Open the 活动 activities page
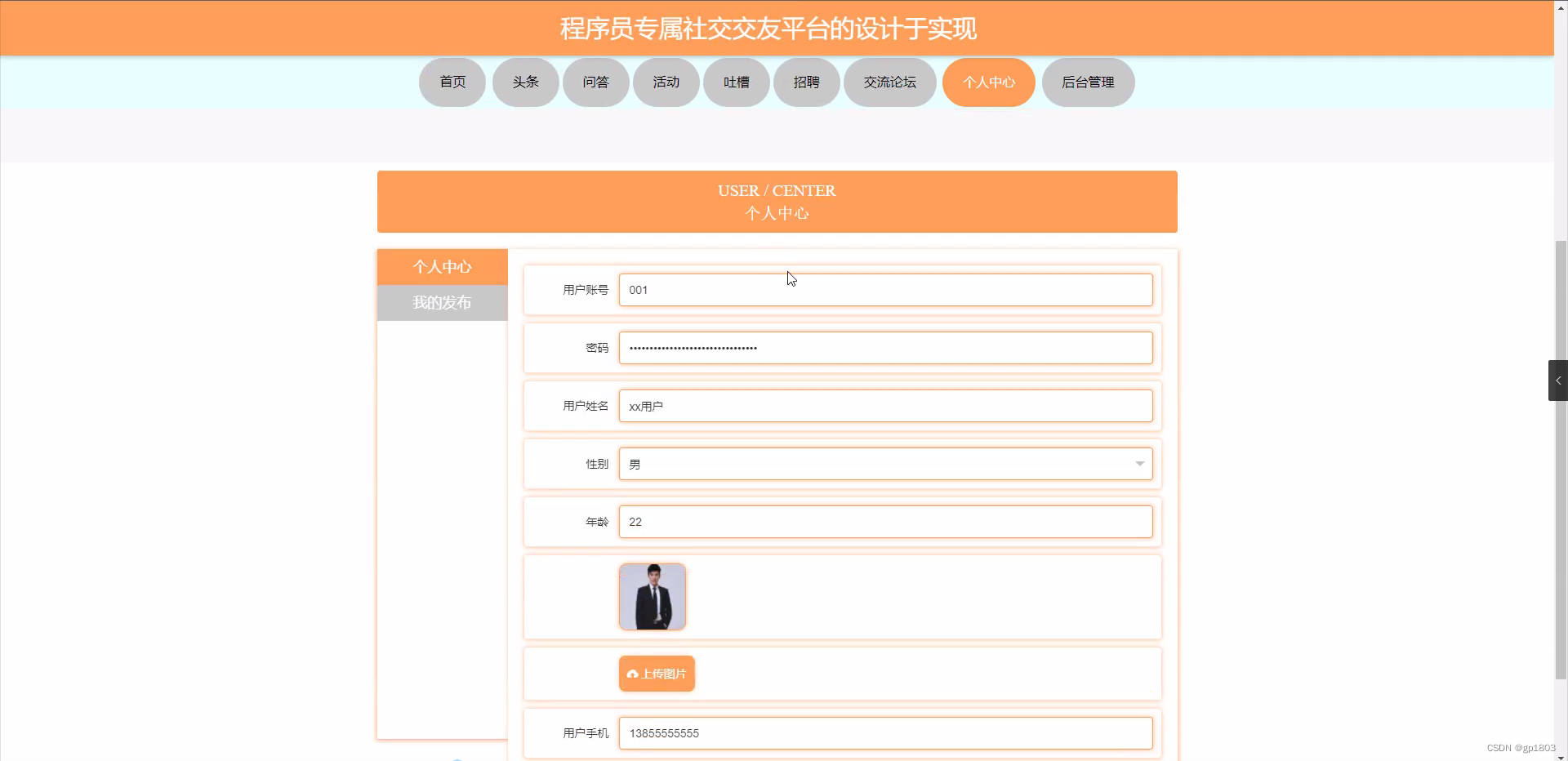Viewport: 1568px width, 761px height. [666, 82]
